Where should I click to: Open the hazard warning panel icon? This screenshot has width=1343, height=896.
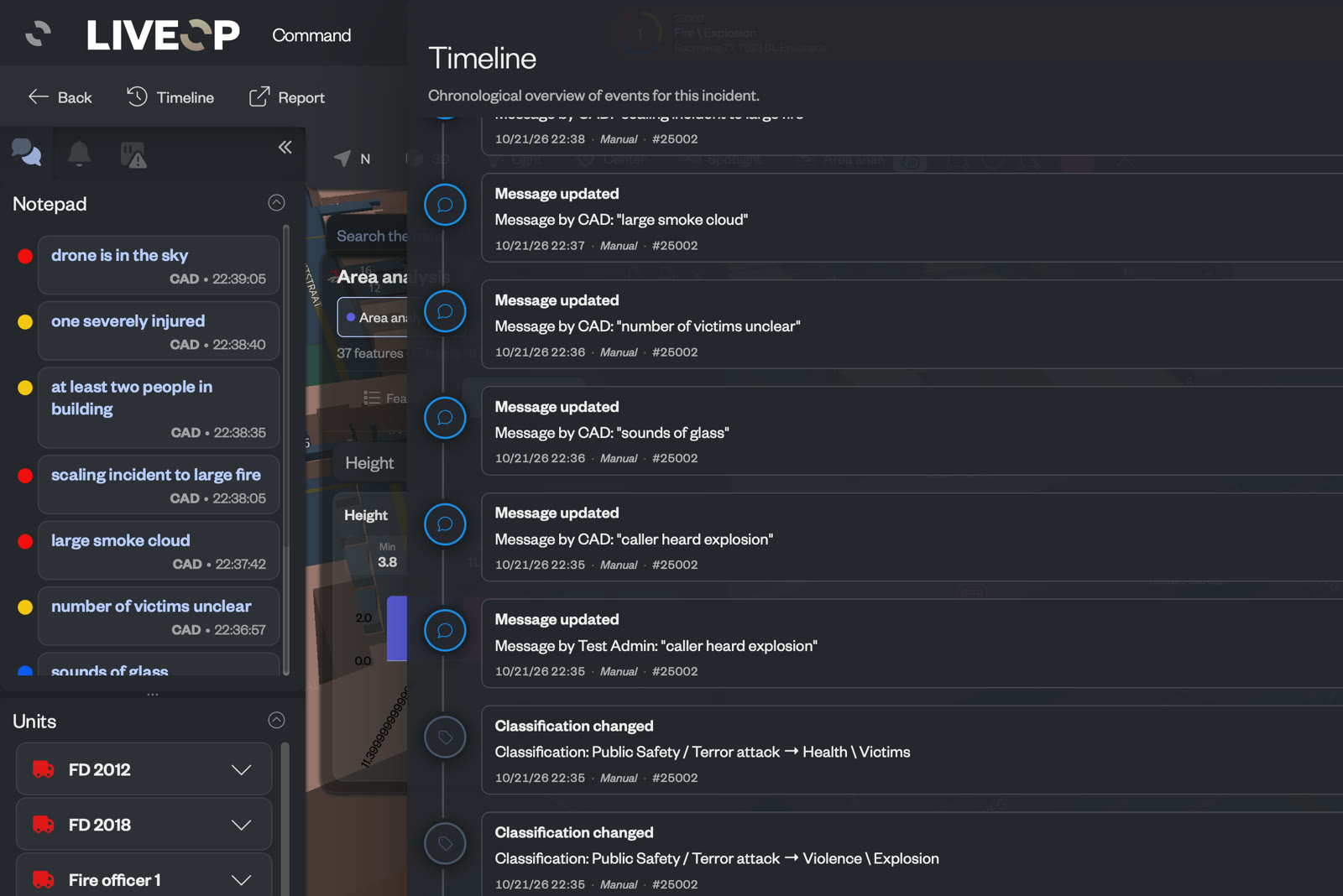(x=133, y=154)
